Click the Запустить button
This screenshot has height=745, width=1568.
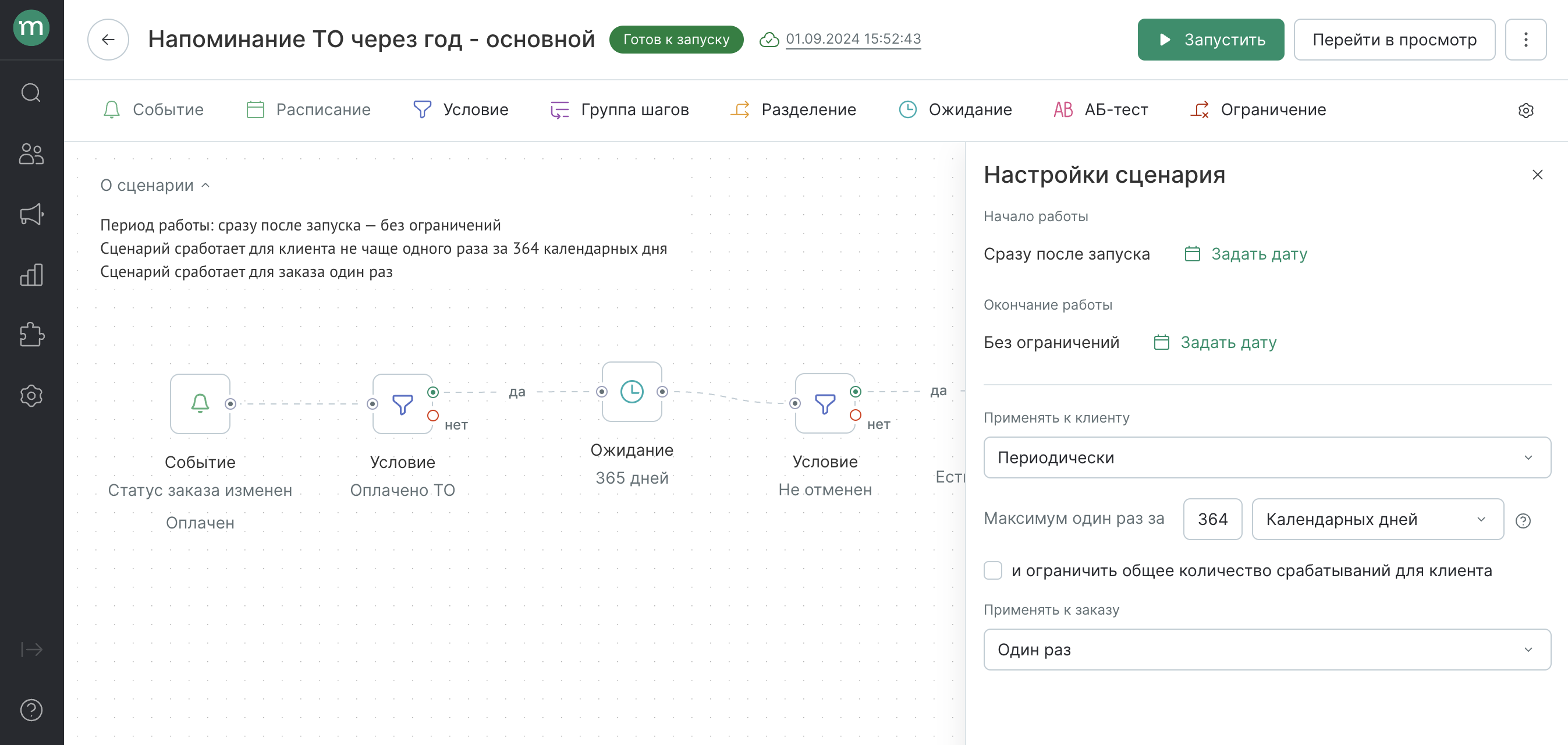(x=1211, y=40)
